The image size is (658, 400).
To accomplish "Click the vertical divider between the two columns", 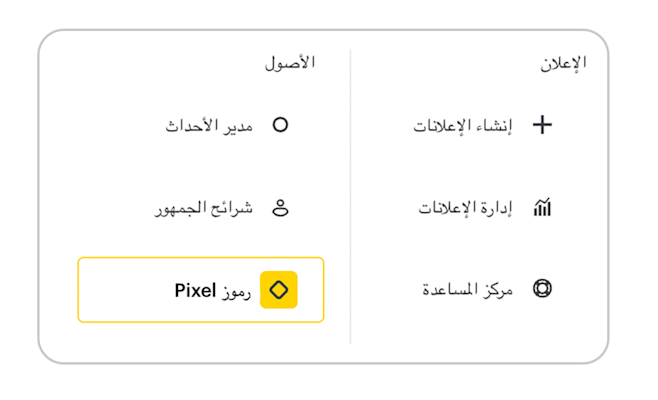I will coord(350,200).
